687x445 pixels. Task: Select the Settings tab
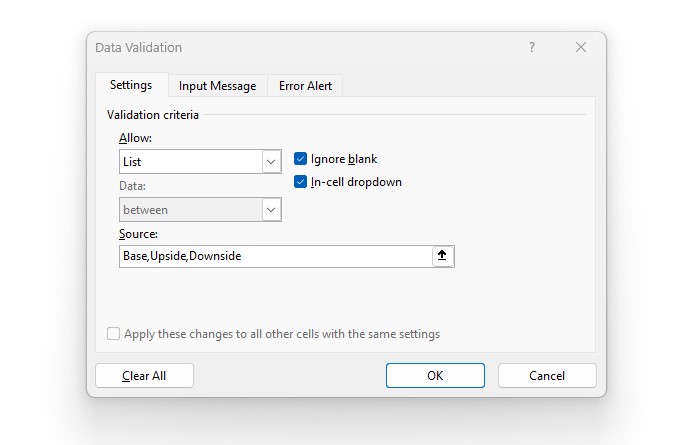pyautogui.click(x=131, y=85)
